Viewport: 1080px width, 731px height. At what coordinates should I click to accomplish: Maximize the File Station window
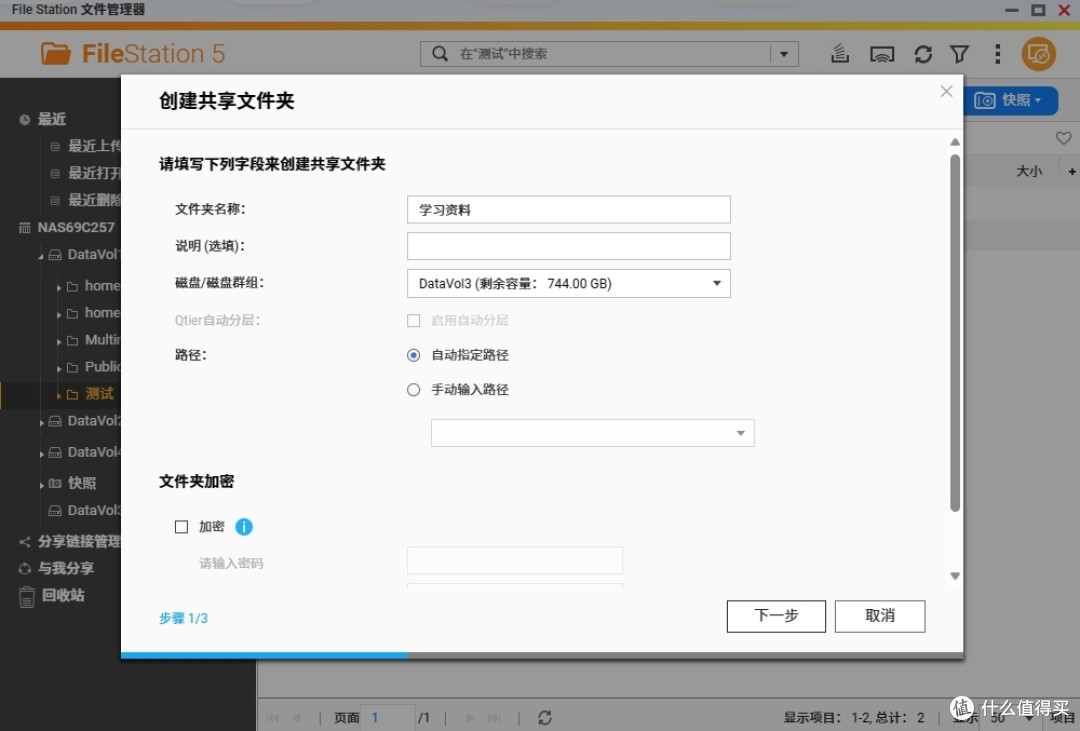(x=1038, y=10)
